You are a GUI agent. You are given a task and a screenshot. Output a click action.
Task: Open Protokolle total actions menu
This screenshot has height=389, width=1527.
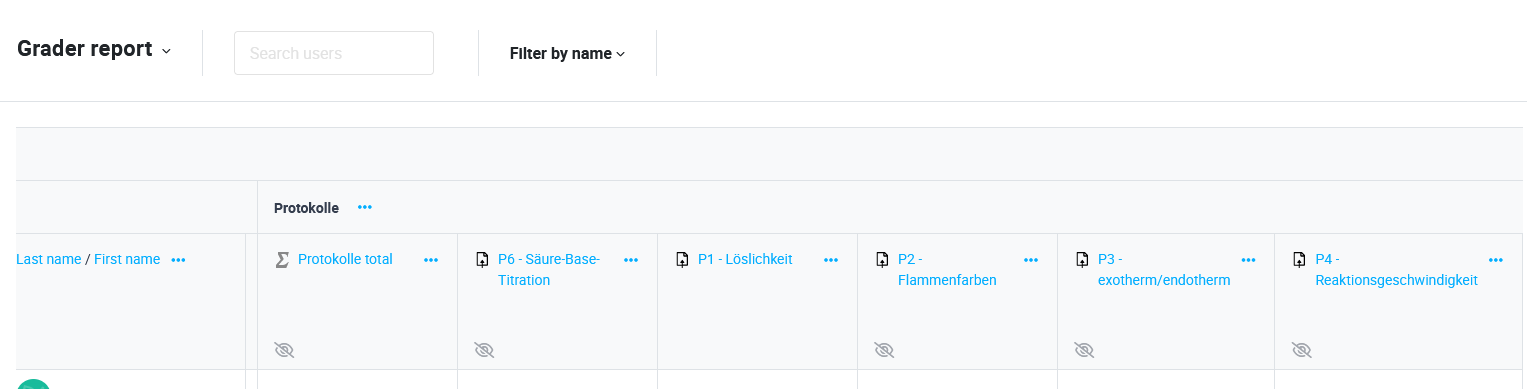click(431, 260)
